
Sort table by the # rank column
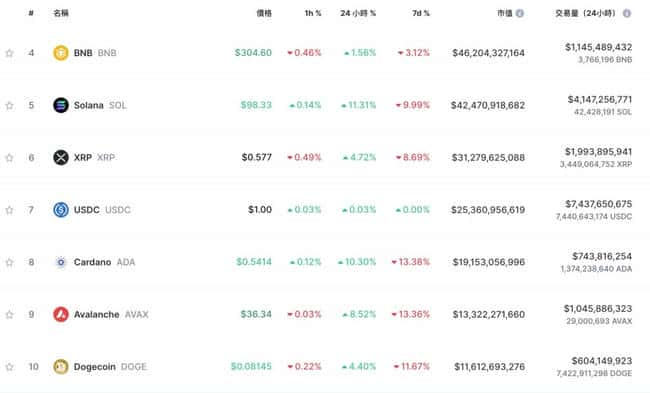(31, 13)
